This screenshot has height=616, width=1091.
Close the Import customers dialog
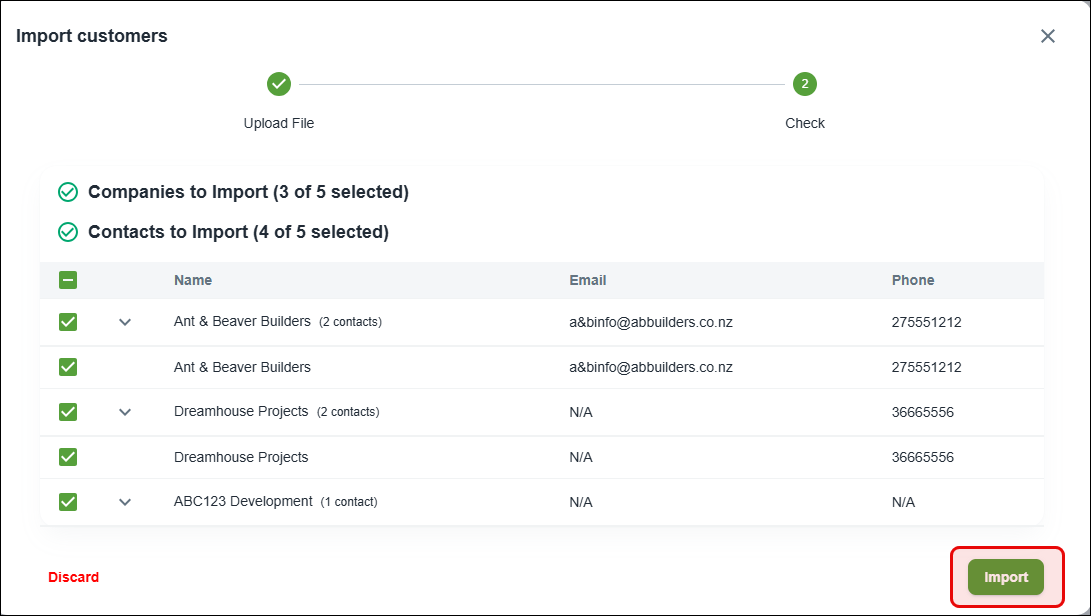point(1047,35)
